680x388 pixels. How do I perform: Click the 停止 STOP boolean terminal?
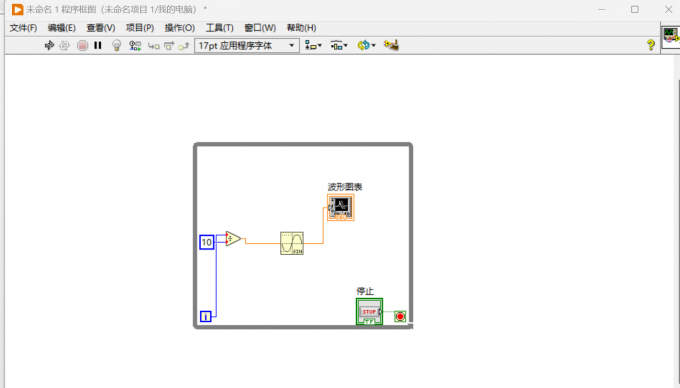point(369,311)
